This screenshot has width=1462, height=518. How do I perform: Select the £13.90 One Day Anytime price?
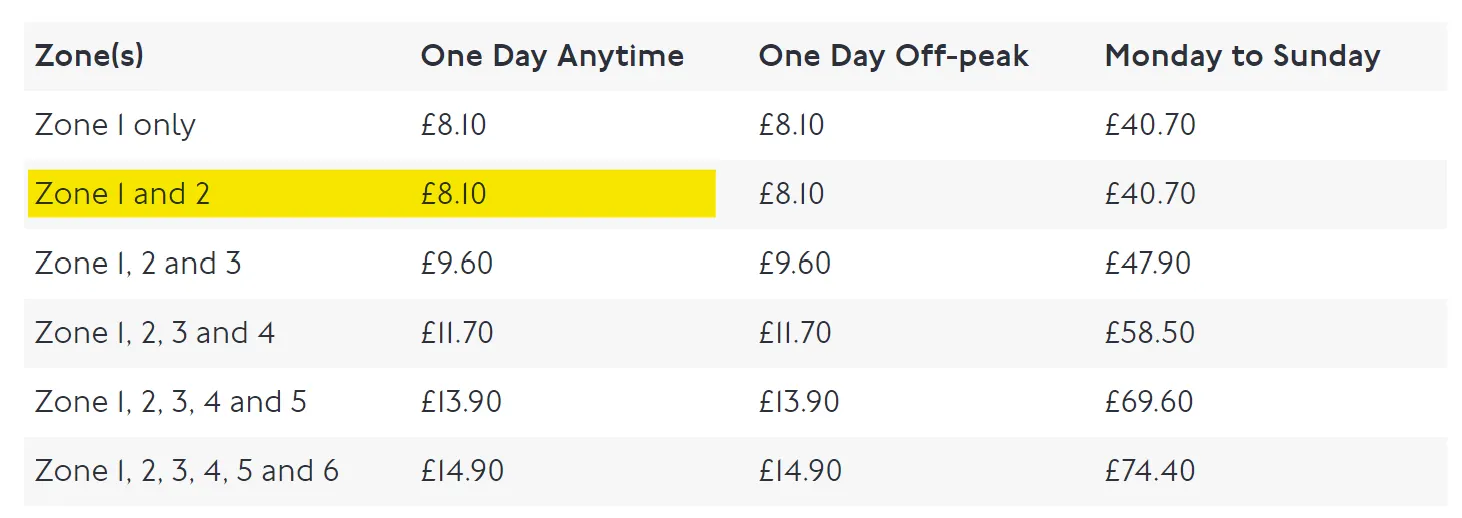(461, 401)
